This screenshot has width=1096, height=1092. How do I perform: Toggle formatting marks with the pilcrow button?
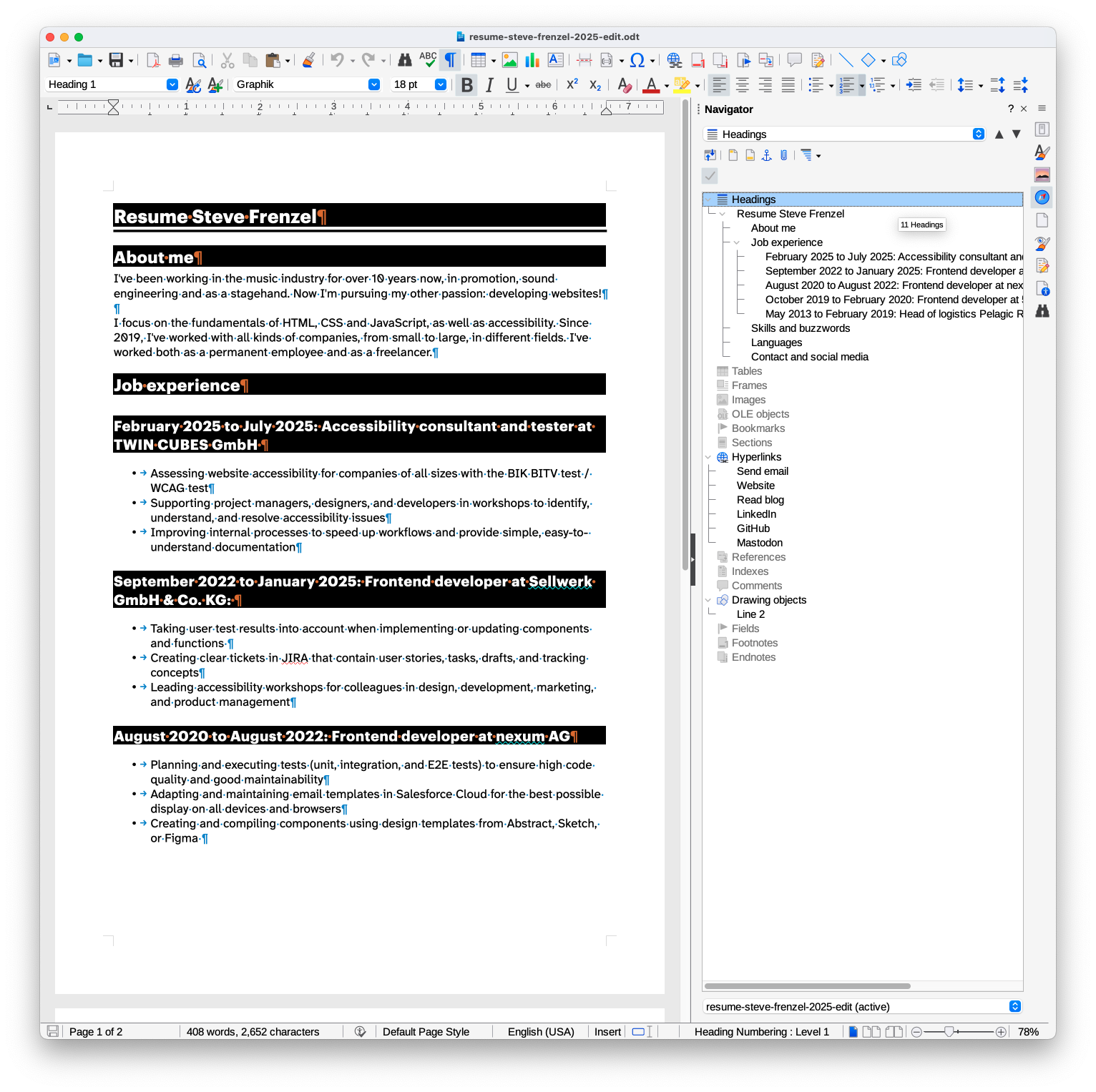(x=450, y=60)
